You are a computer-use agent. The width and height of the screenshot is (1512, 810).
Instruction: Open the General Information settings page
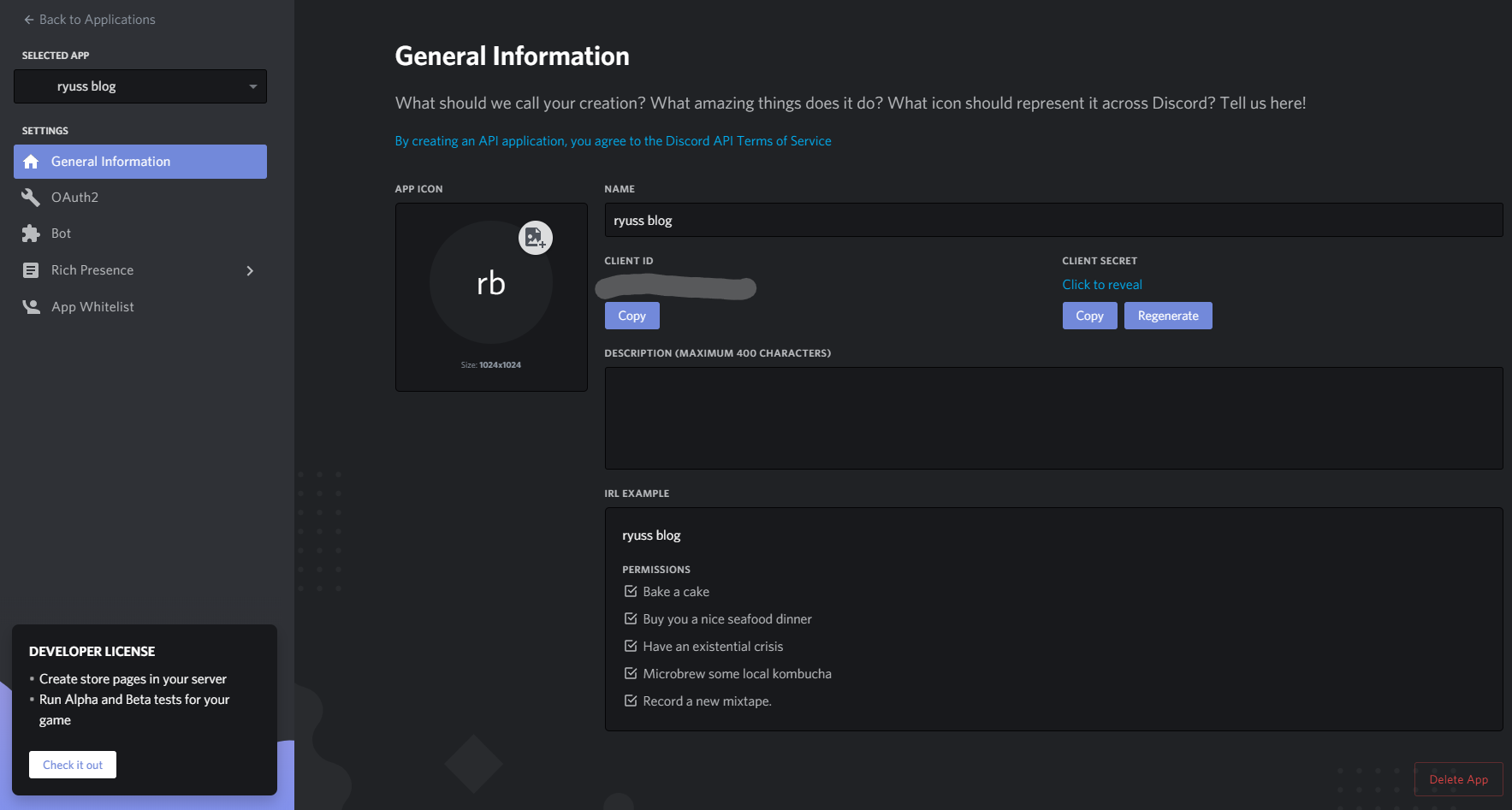point(140,162)
